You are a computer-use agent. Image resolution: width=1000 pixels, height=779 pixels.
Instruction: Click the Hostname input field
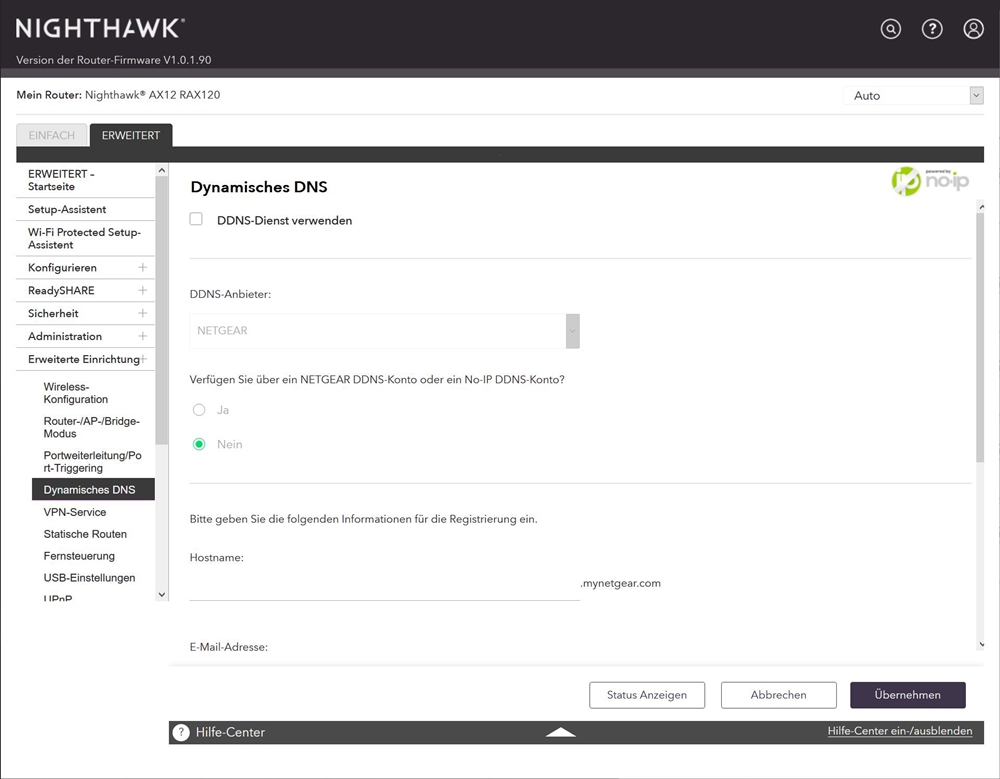coord(384,584)
